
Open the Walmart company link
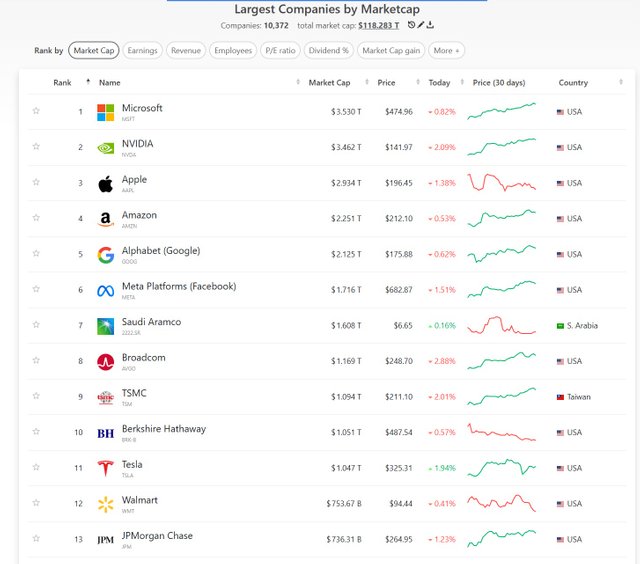(140, 500)
